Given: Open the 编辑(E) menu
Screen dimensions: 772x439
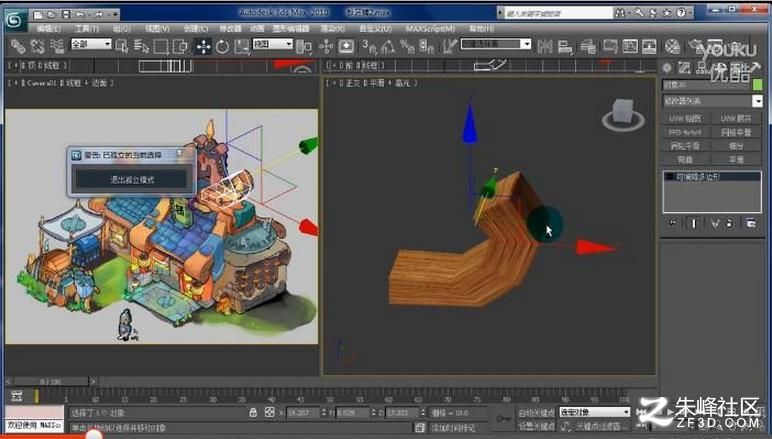Looking at the screenshot, I should (x=49, y=29).
